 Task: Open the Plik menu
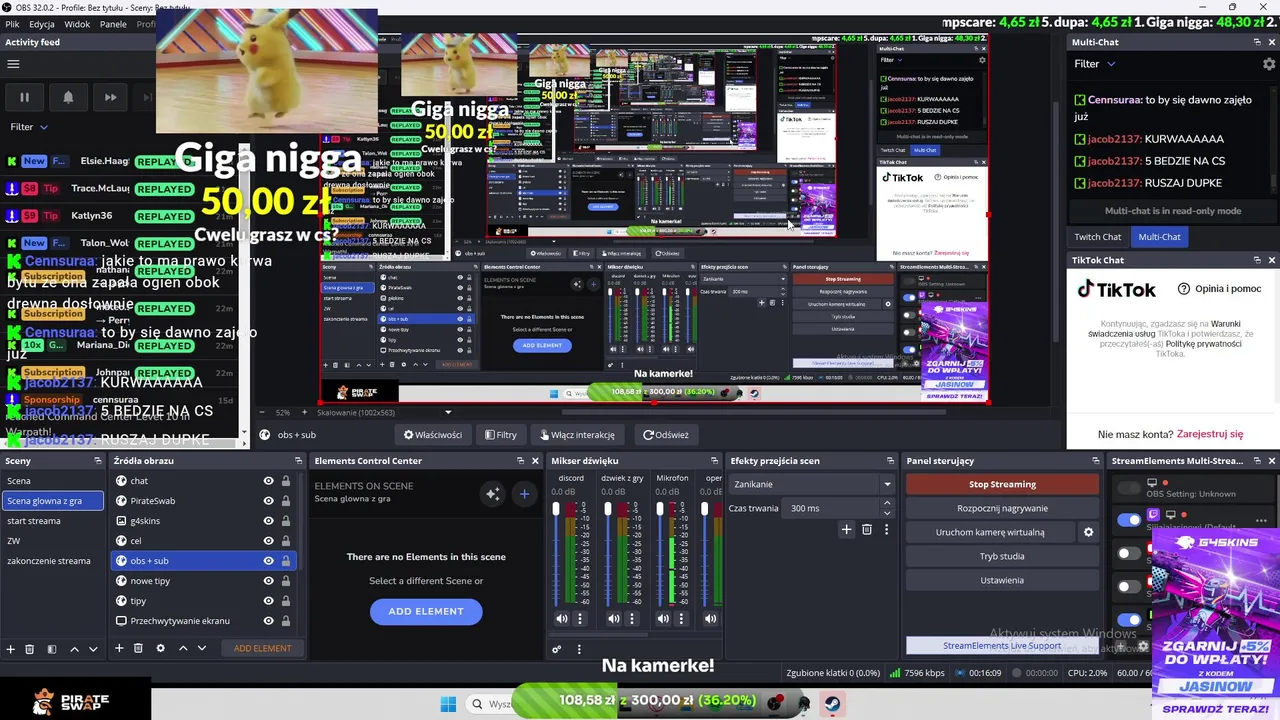coord(12,24)
